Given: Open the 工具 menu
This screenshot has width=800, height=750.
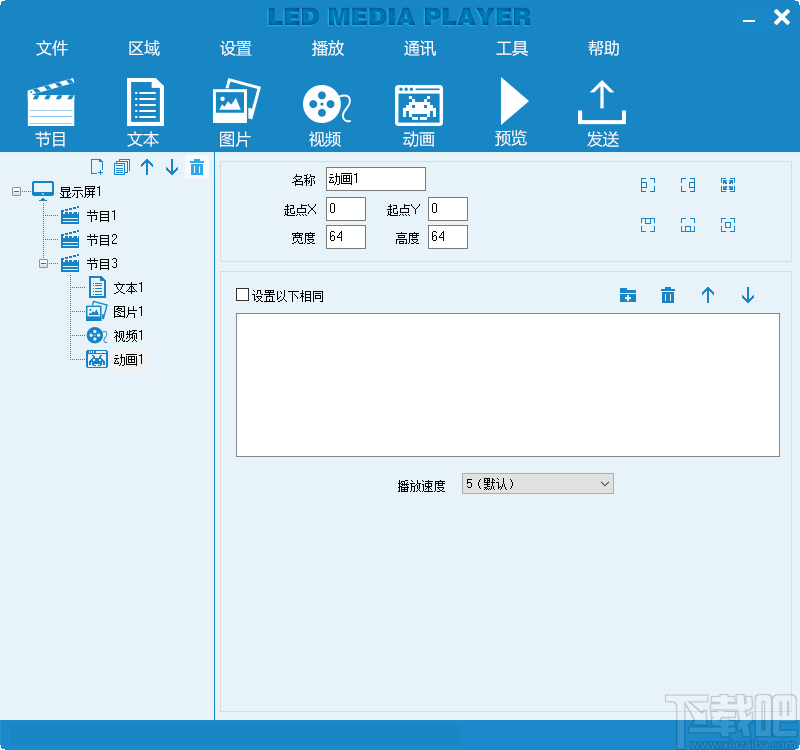Looking at the screenshot, I should pyautogui.click(x=512, y=48).
